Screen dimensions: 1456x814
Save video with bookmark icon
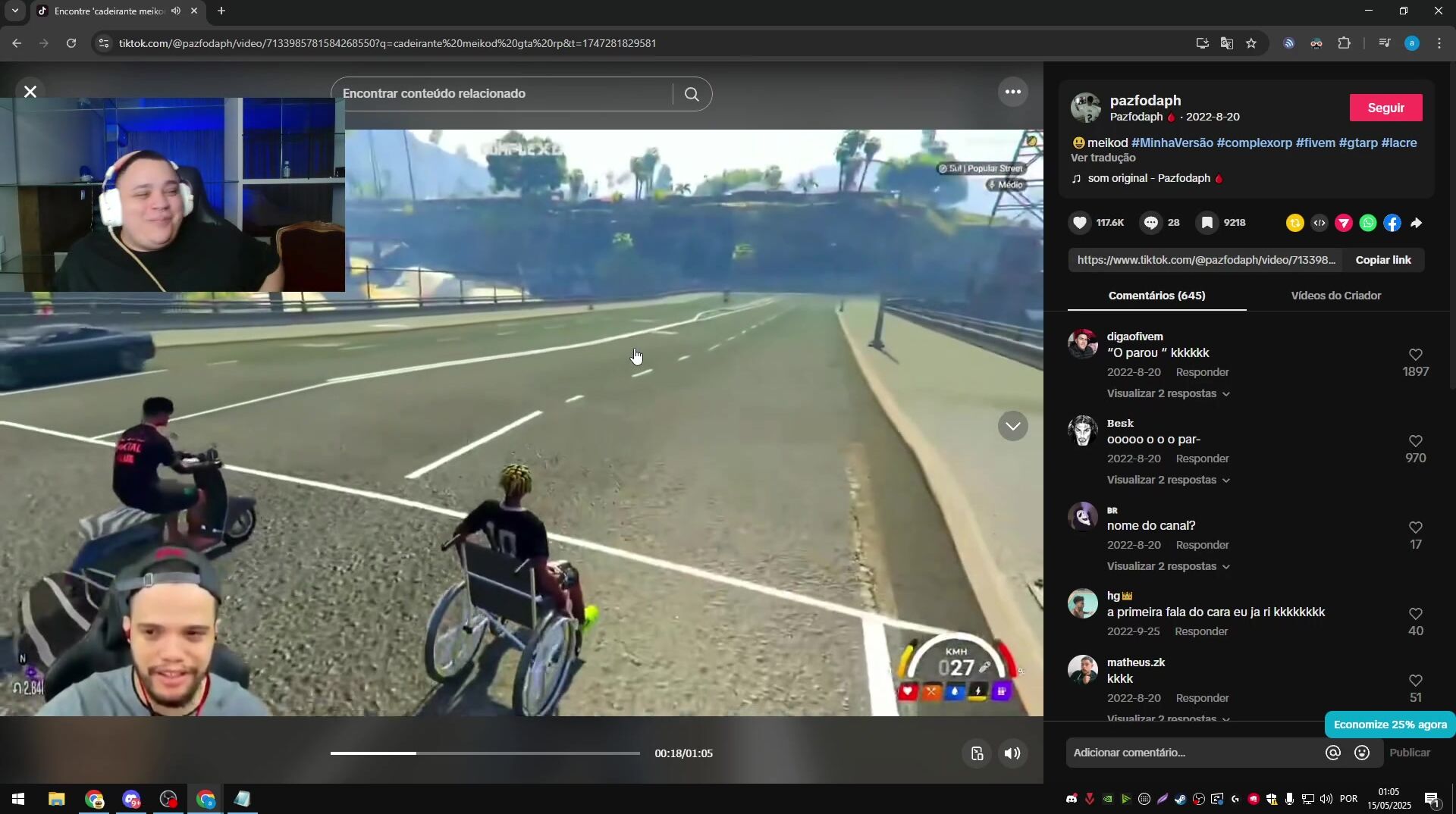(x=1207, y=223)
